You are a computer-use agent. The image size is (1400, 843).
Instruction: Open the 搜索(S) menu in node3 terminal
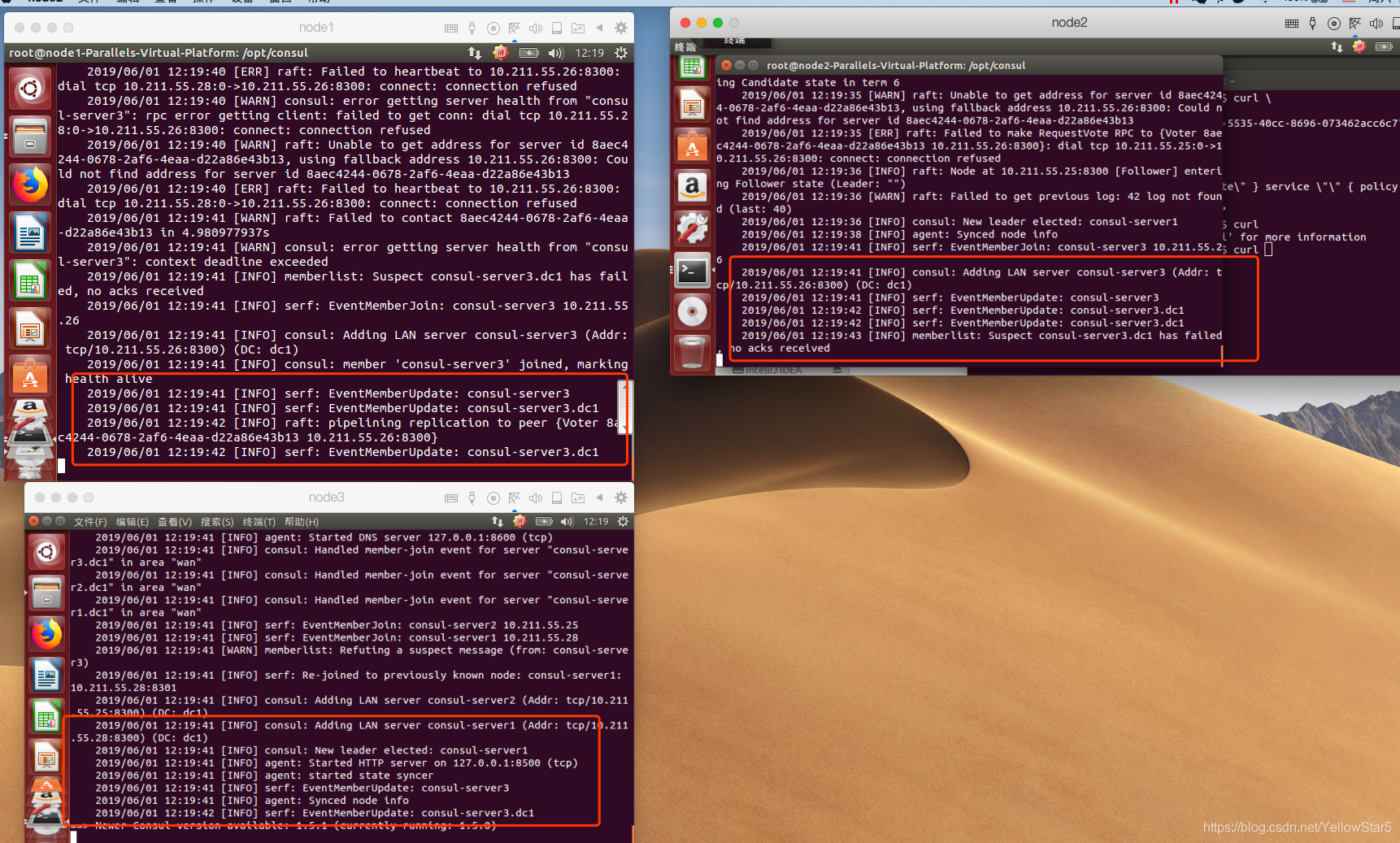click(x=217, y=522)
